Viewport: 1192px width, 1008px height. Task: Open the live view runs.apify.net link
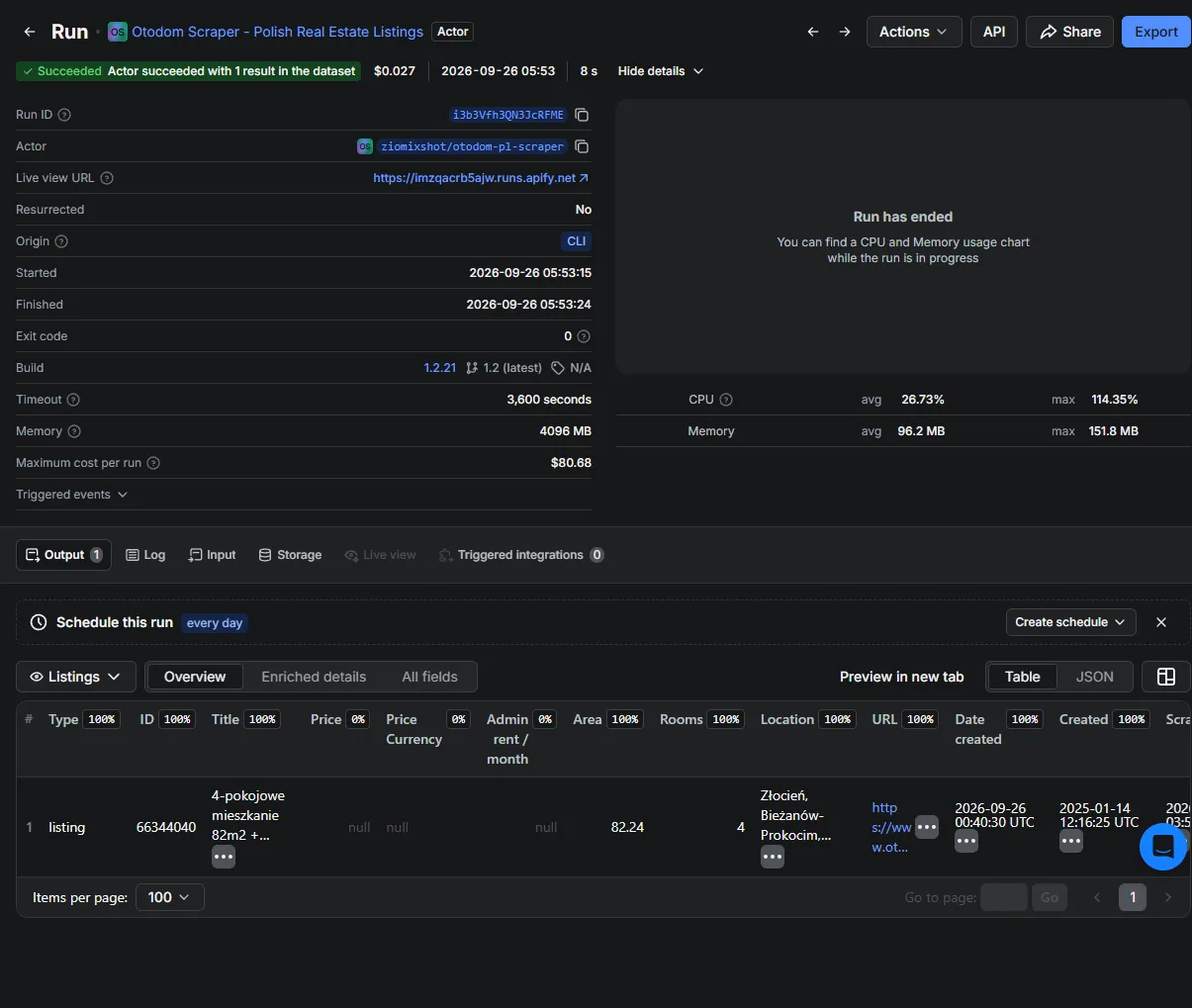[481, 178]
